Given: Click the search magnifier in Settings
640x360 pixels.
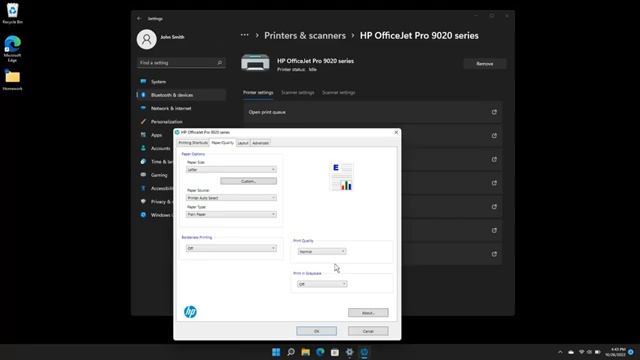Looking at the screenshot, I should (220, 62).
